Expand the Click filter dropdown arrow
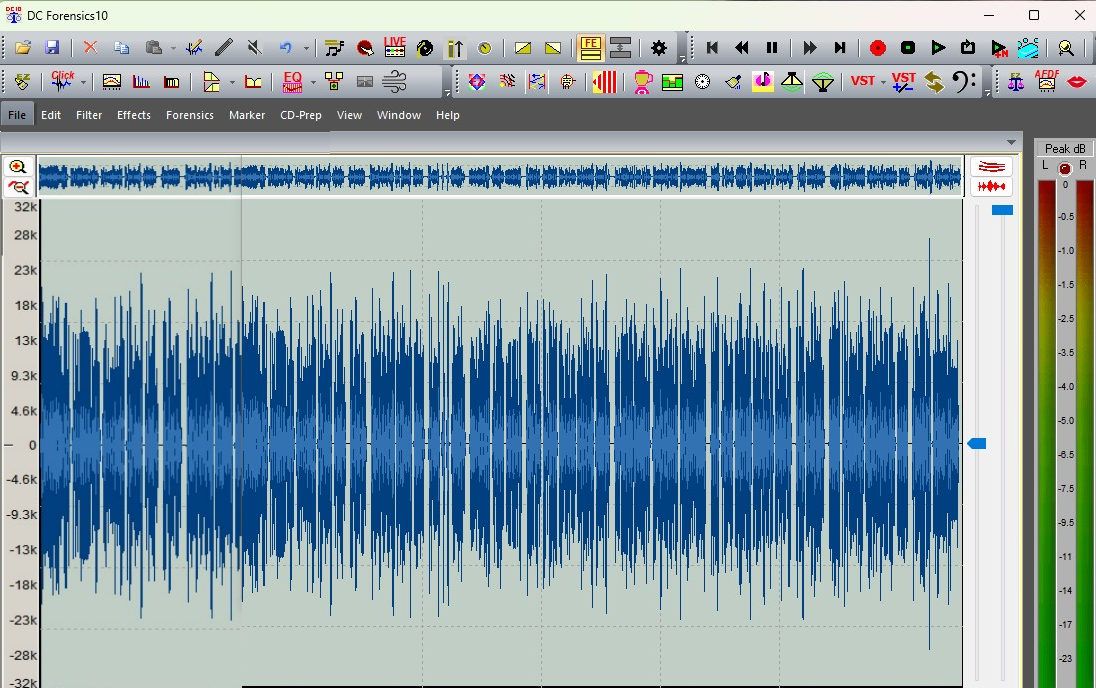1096x688 pixels. tap(83, 83)
